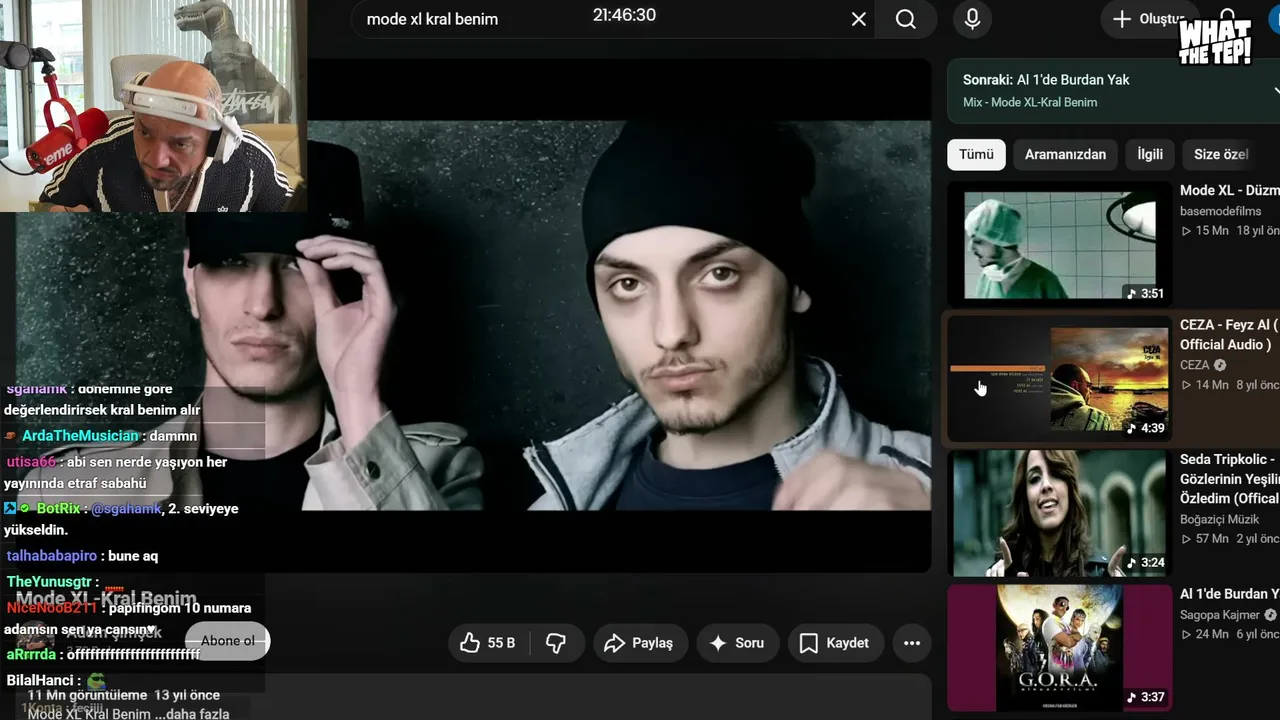Click 'Sonraki: Al 1'de Burdan Yak' in the mix header
This screenshot has width=1280, height=720.
pos(1046,80)
